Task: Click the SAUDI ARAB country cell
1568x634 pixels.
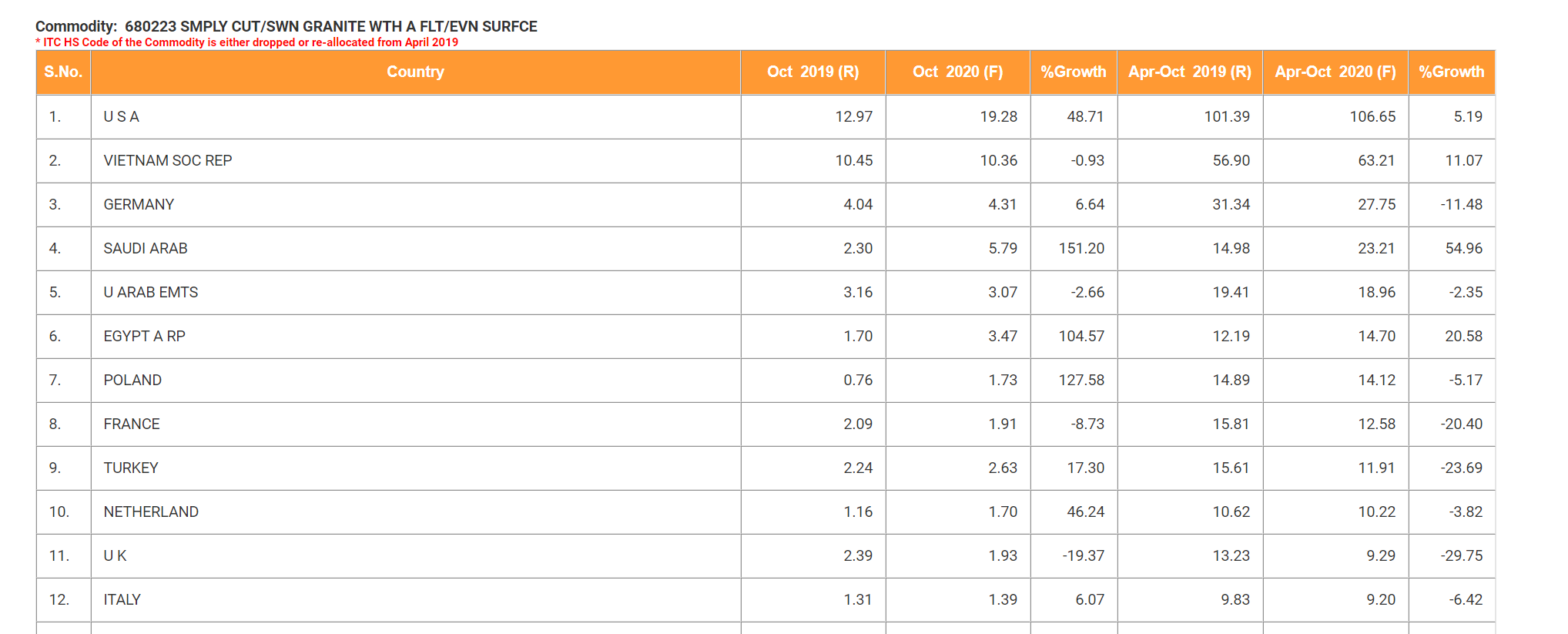Action: 146,249
